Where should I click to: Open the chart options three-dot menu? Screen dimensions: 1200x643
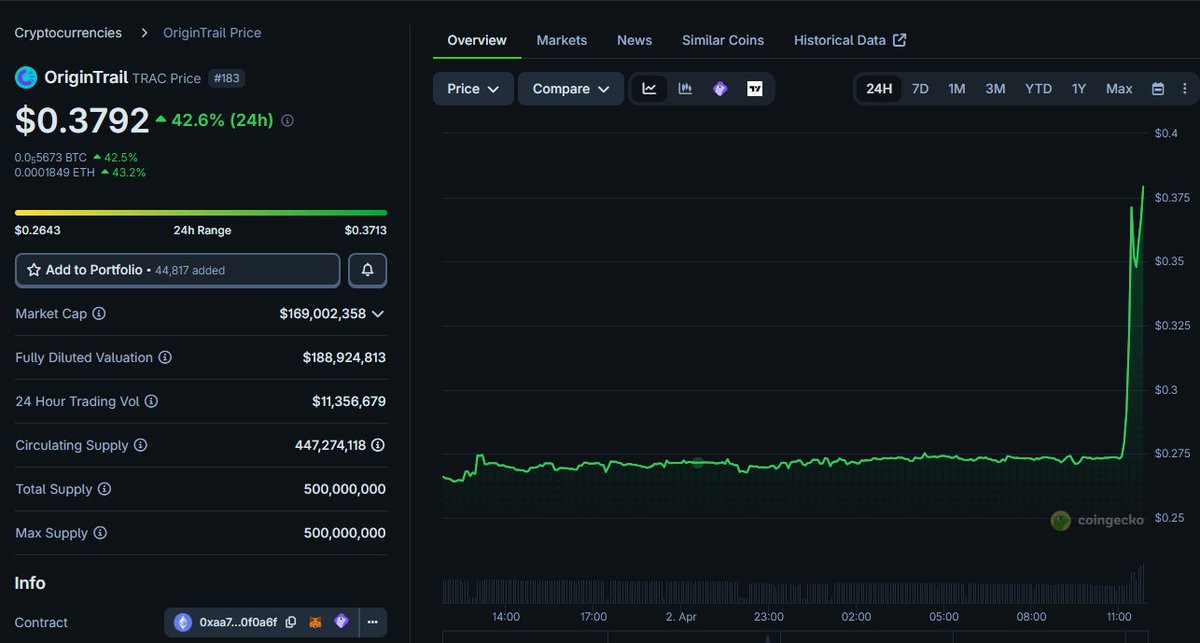tap(1185, 89)
